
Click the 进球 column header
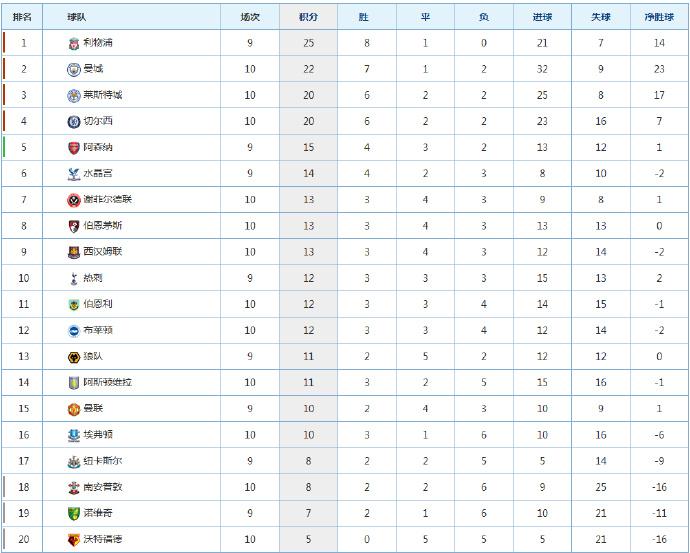542,17
